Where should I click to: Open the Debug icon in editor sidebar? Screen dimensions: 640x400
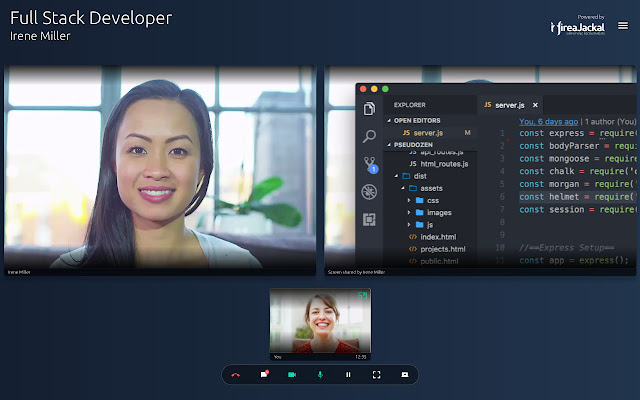pyautogui.click(x=369, y=192)
